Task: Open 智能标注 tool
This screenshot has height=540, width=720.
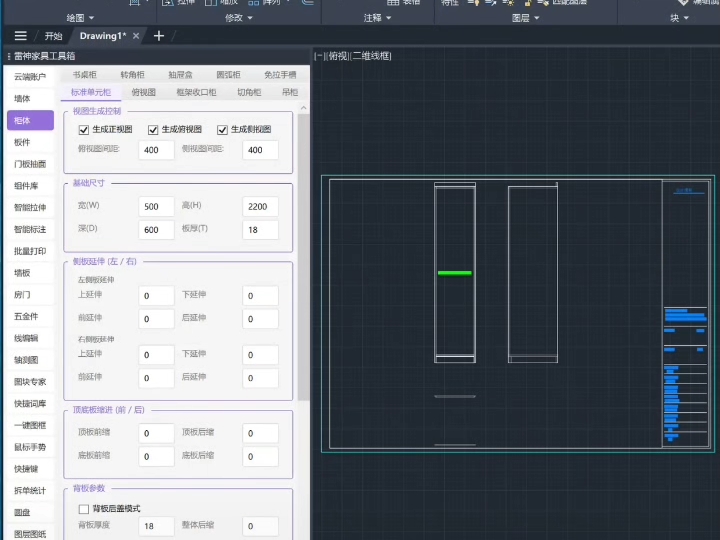Action: [30, 229]
